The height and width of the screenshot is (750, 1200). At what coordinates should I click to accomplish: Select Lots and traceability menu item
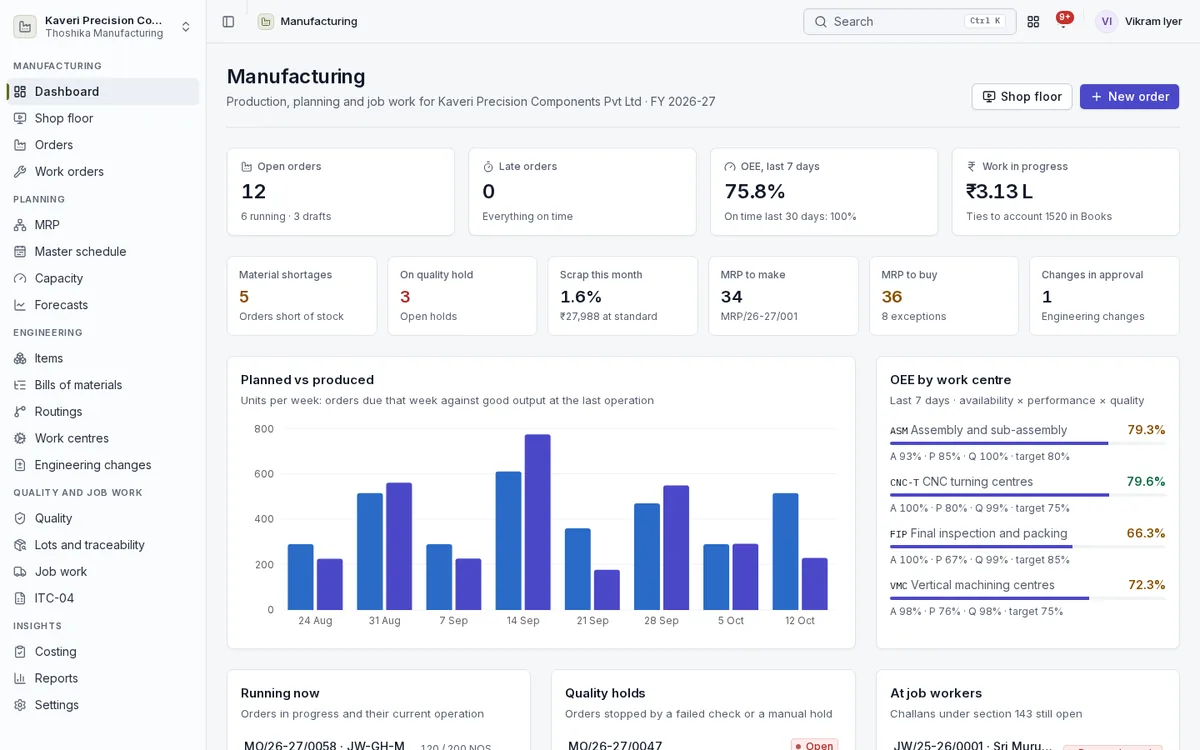click(x=103, y=545)
